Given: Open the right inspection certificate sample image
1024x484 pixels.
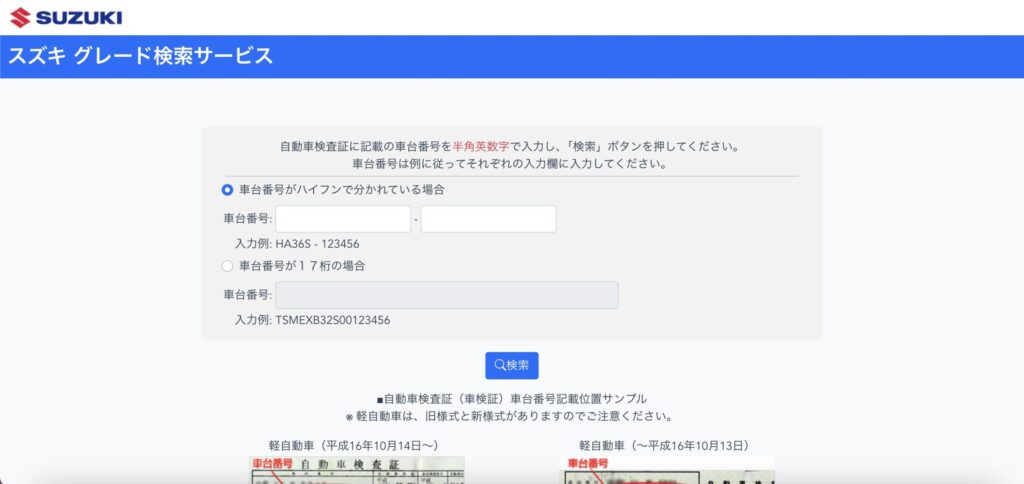Looking at the screenshot, I should tap(667, 470).
